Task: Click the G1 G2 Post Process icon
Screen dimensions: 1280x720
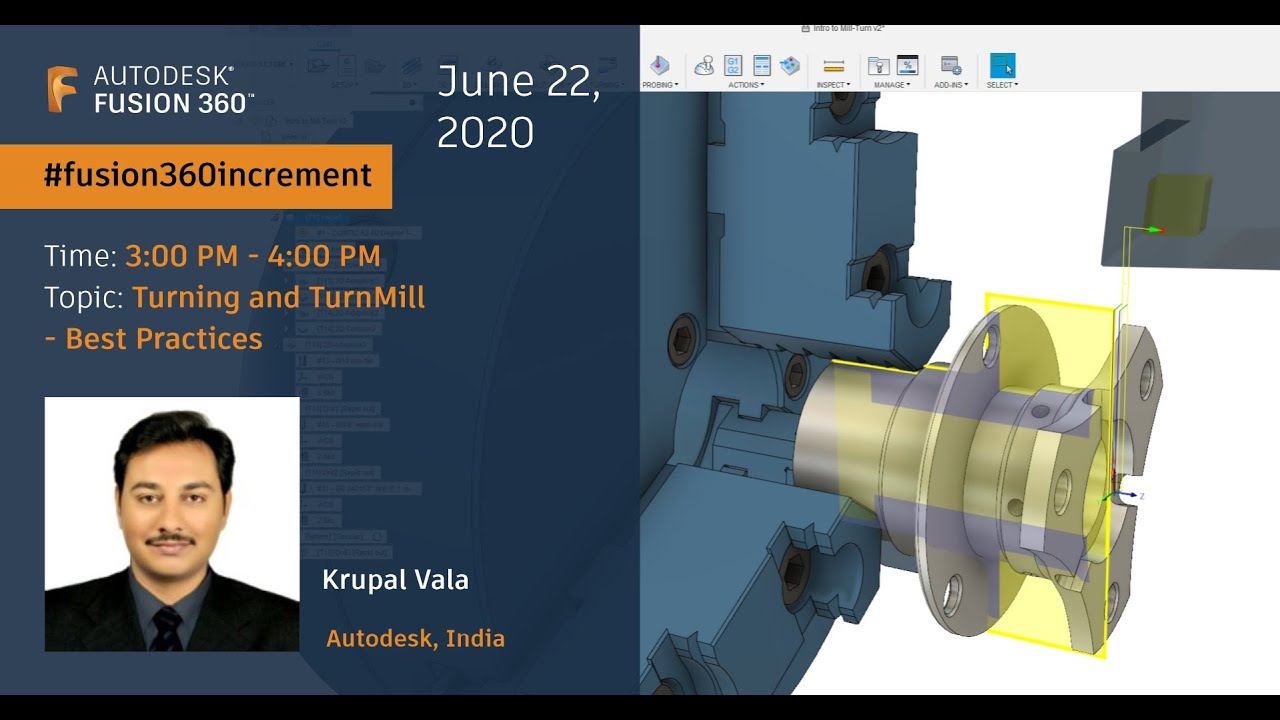Action: (x=733, y=66)
